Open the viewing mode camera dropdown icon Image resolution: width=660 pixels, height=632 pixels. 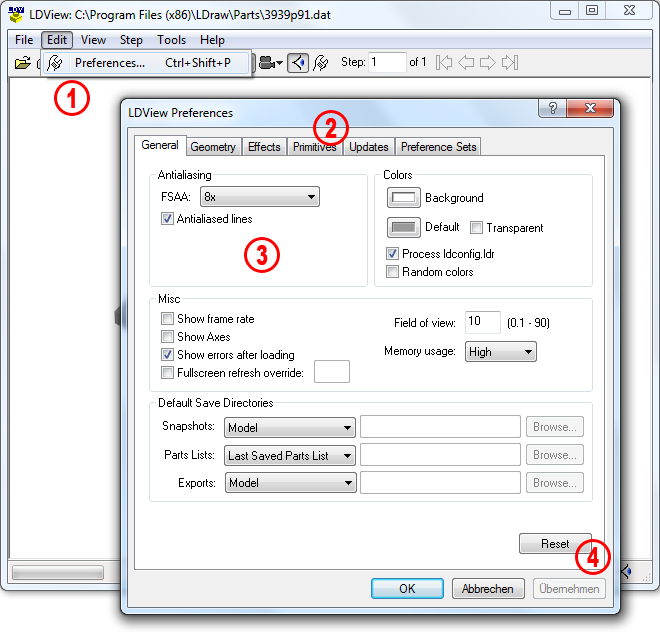(x=271, y=63)
